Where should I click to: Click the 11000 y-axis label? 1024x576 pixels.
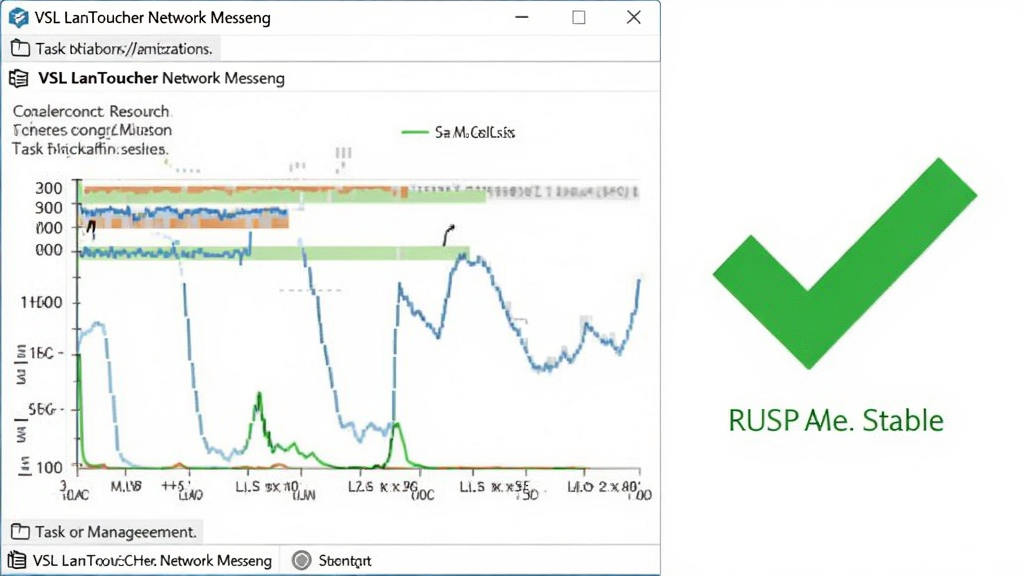(x=42, y=302)
